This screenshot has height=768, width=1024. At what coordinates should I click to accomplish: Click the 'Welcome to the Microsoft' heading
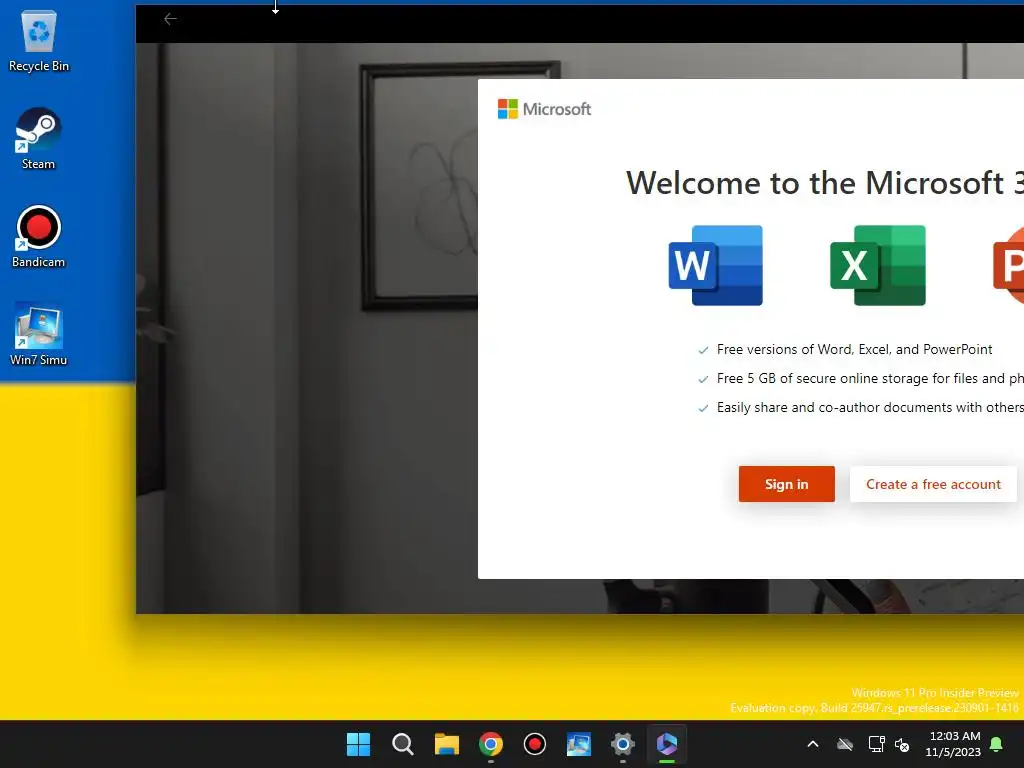tap(825, 182)
